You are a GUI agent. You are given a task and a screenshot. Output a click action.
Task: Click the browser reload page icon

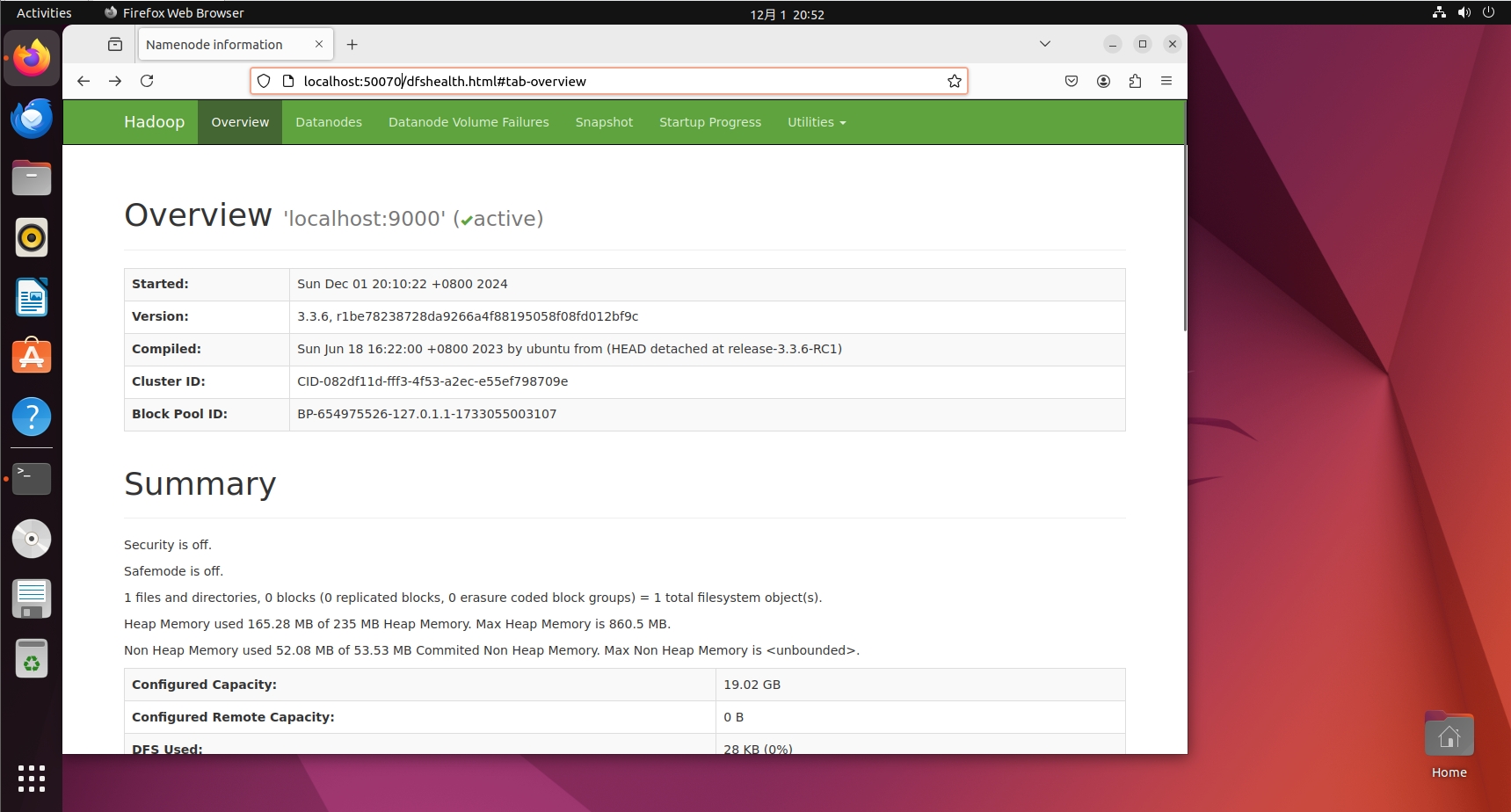(x=147, y=81)
